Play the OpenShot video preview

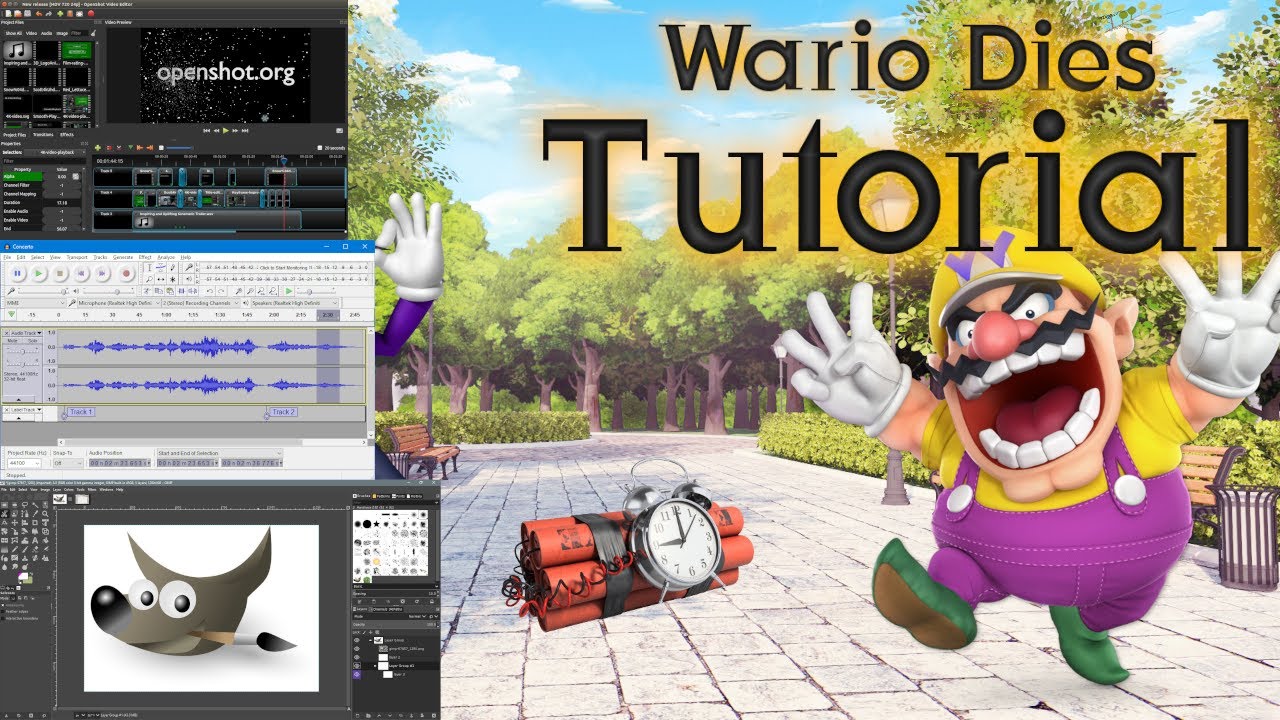(226, 130)
